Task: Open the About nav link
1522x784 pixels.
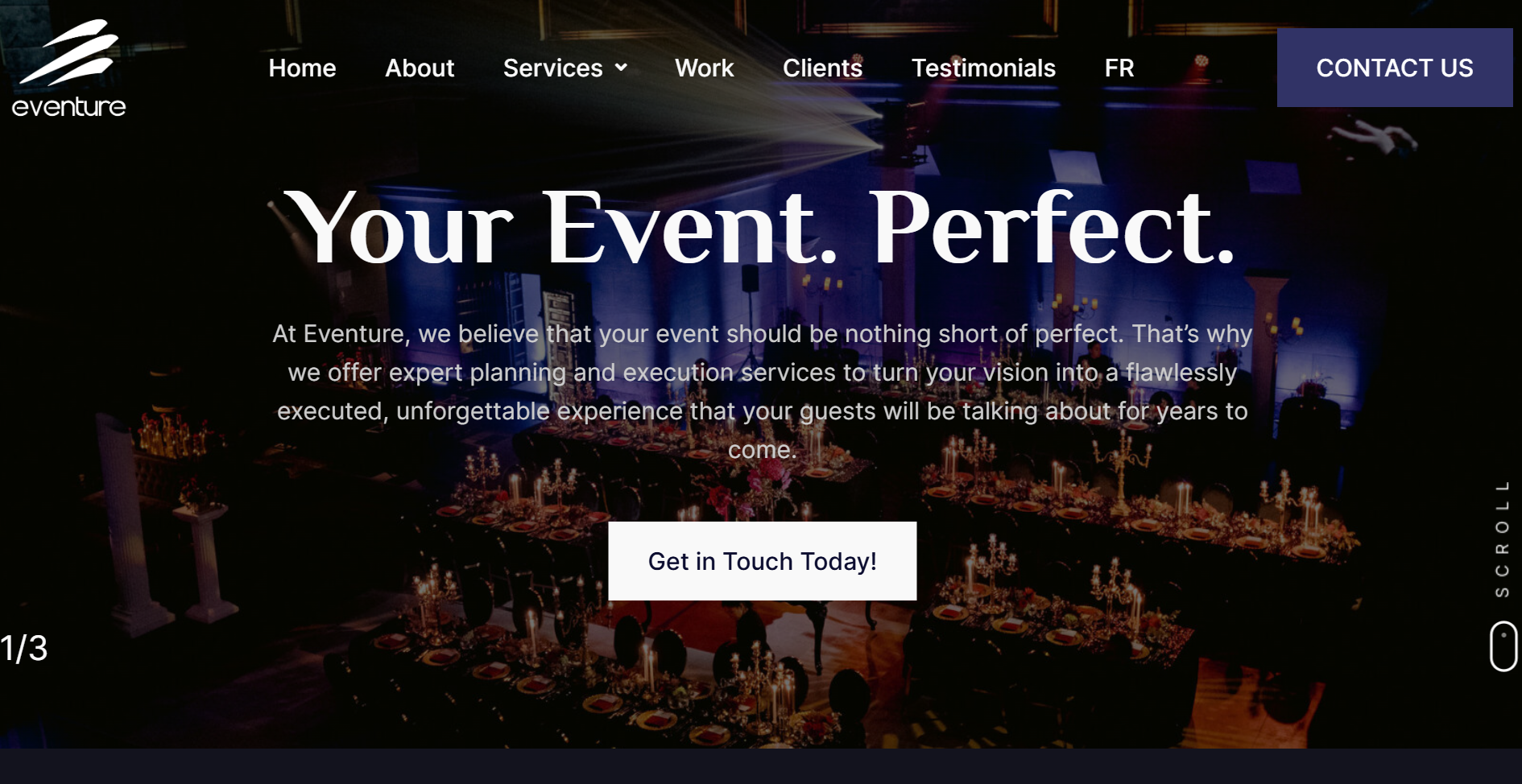Action: (x=420, y=68)
